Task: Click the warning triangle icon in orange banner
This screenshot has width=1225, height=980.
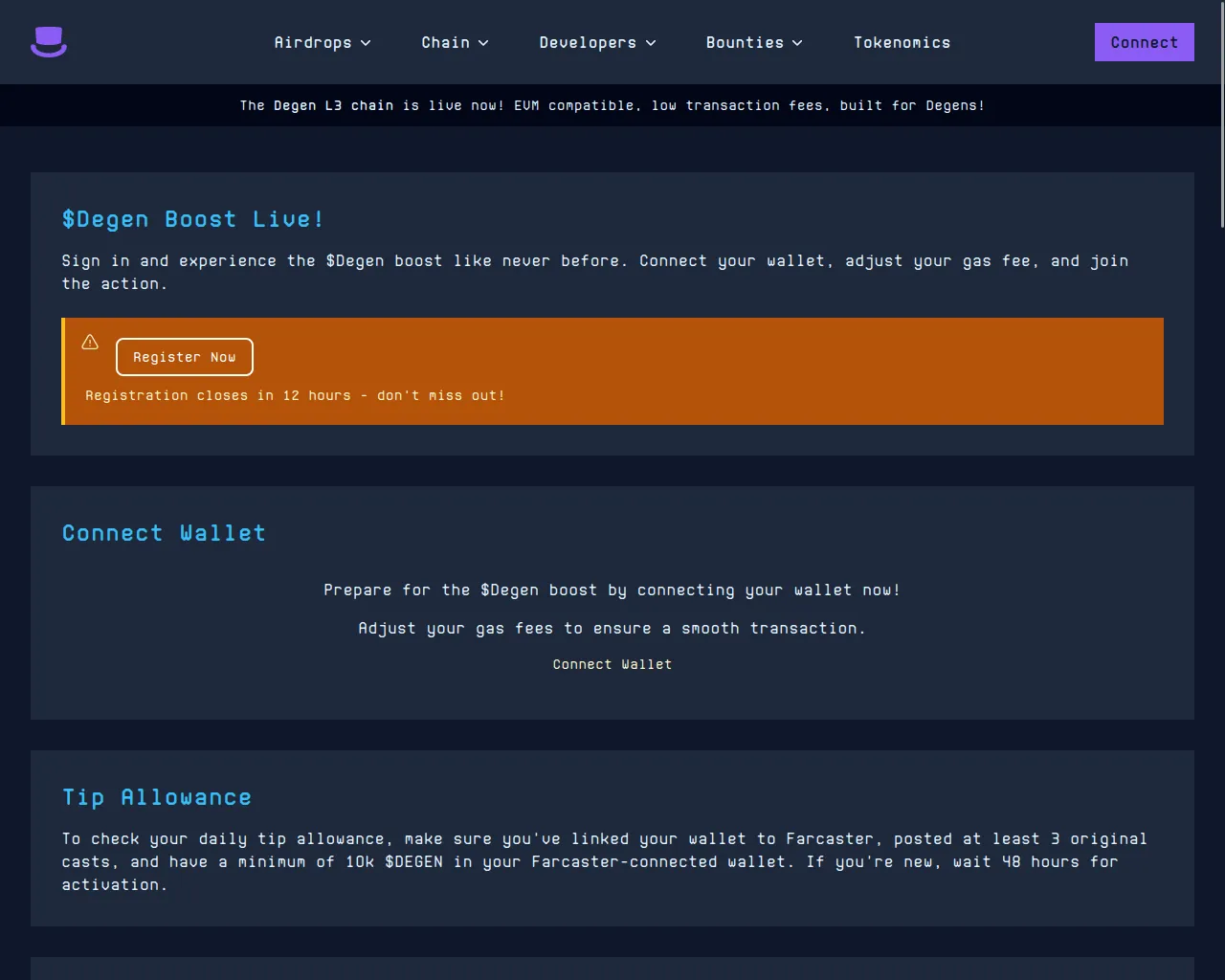Action: click(90, 342)
